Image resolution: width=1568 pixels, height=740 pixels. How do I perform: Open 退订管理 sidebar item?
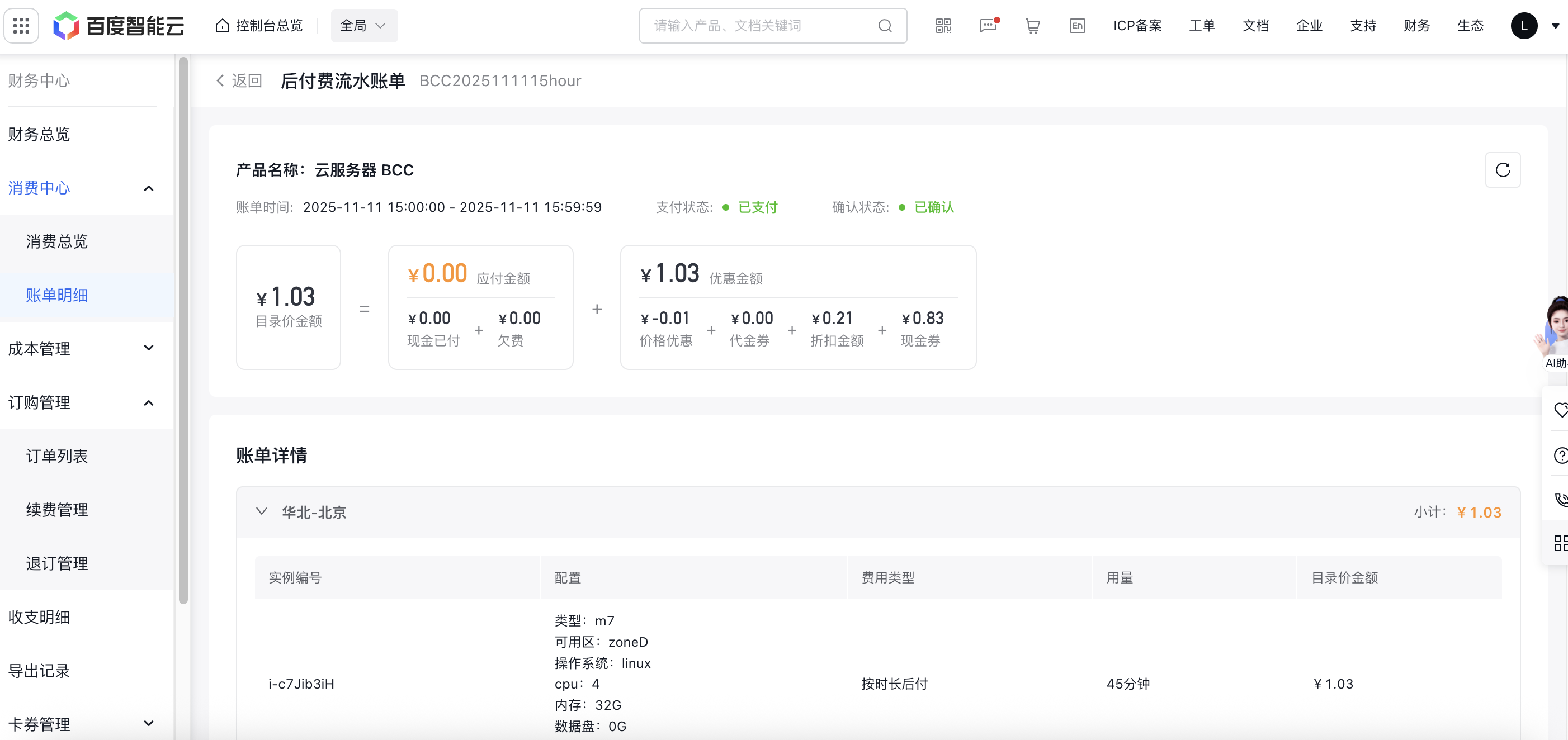click(56, 563)
